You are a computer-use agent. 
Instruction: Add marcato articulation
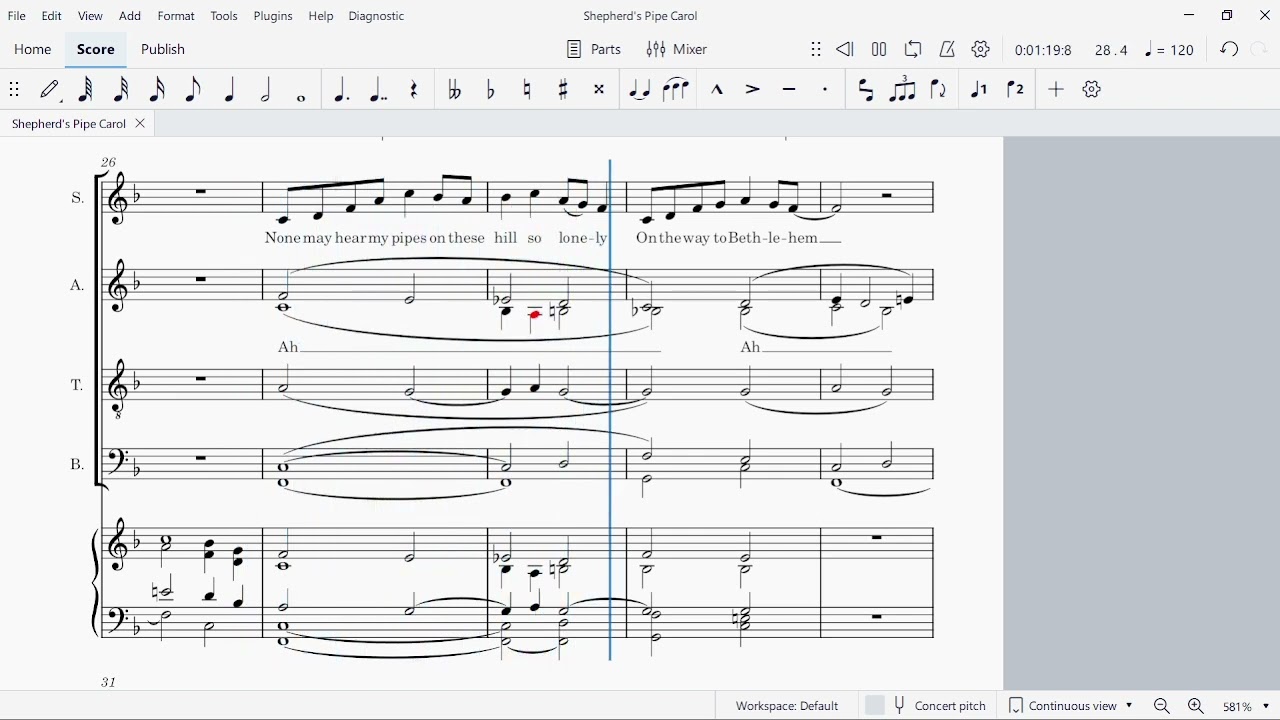pos(717,90)
